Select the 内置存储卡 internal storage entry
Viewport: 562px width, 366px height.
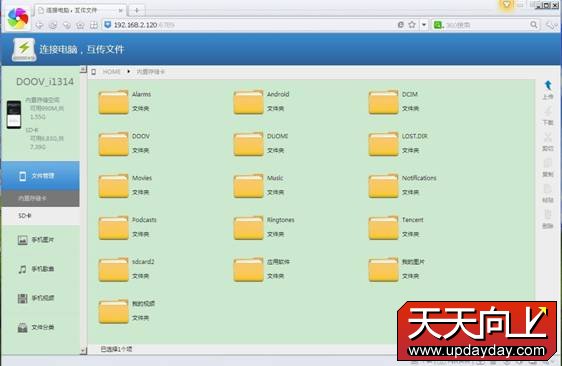41,198
